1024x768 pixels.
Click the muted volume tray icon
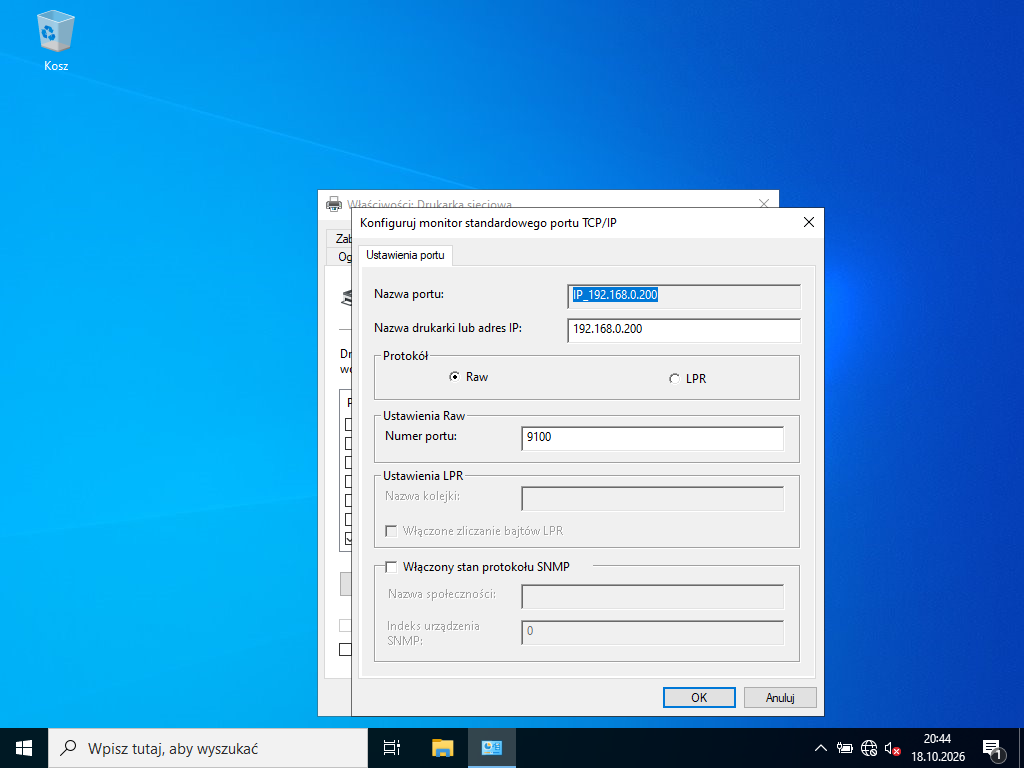click(x=892, y=748)
